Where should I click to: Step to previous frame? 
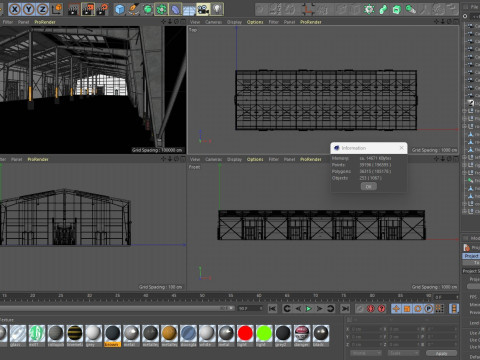click(x=298, y=309)
